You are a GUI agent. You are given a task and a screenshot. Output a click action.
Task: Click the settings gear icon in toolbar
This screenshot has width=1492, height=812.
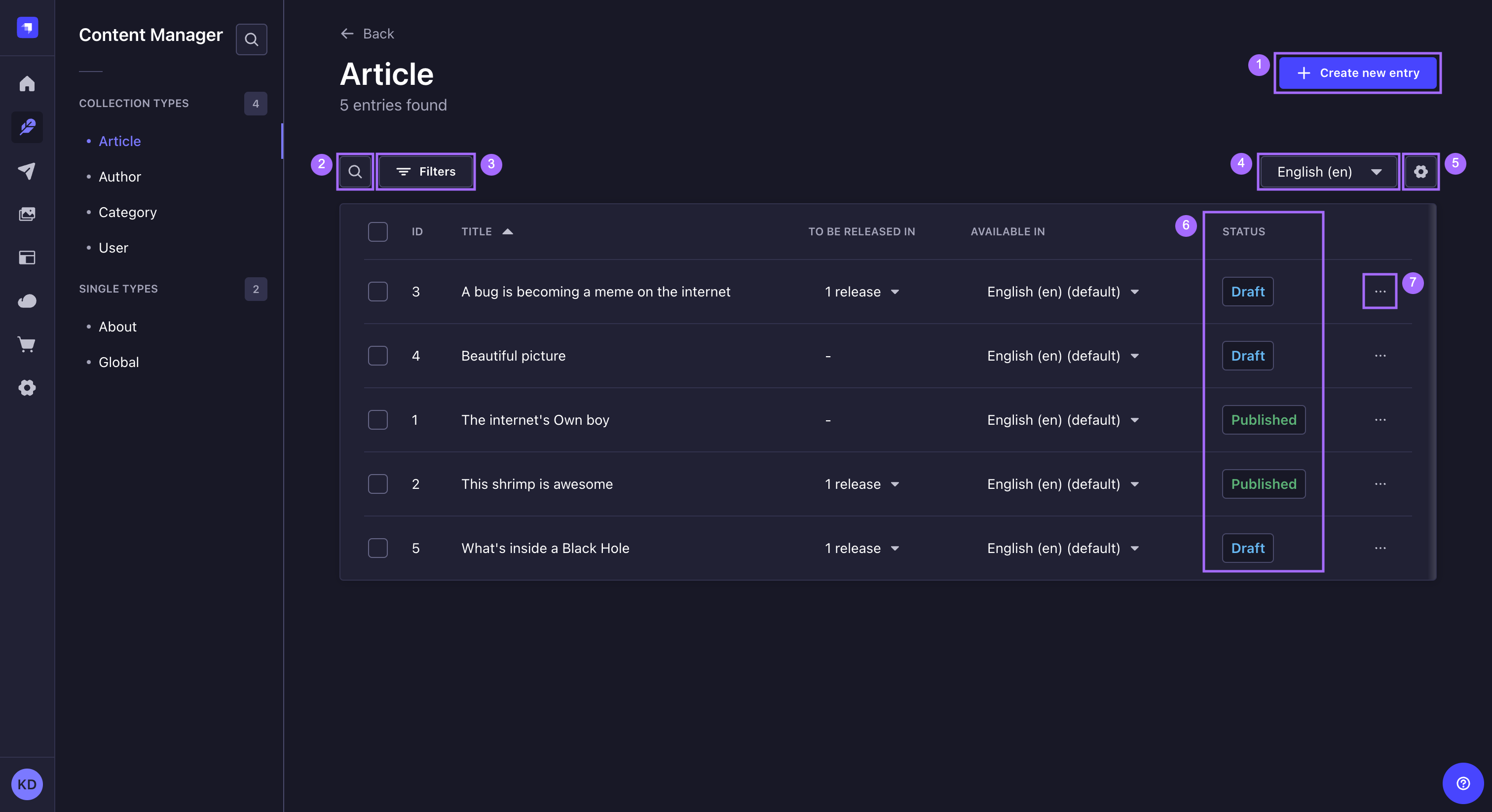point(1420,171)
